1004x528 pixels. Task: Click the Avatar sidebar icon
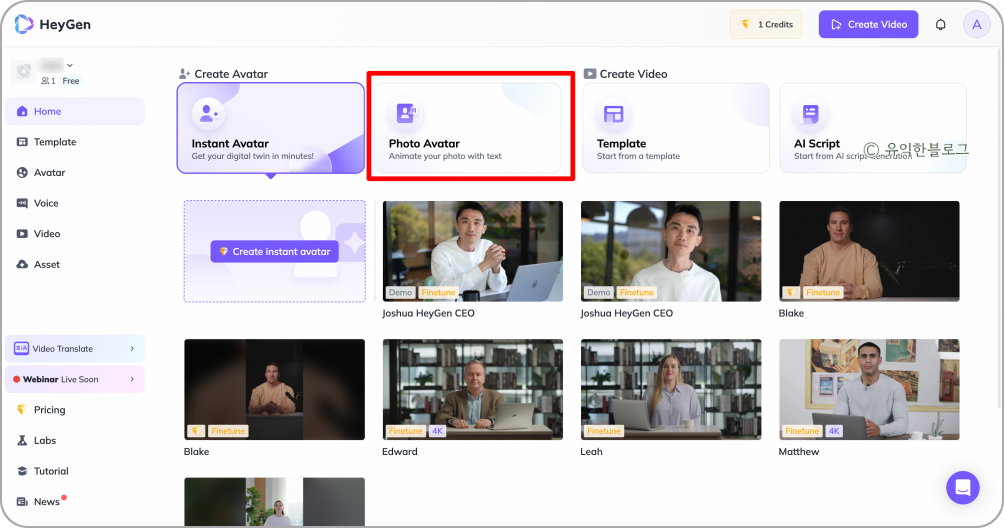(x=22, y=173)
